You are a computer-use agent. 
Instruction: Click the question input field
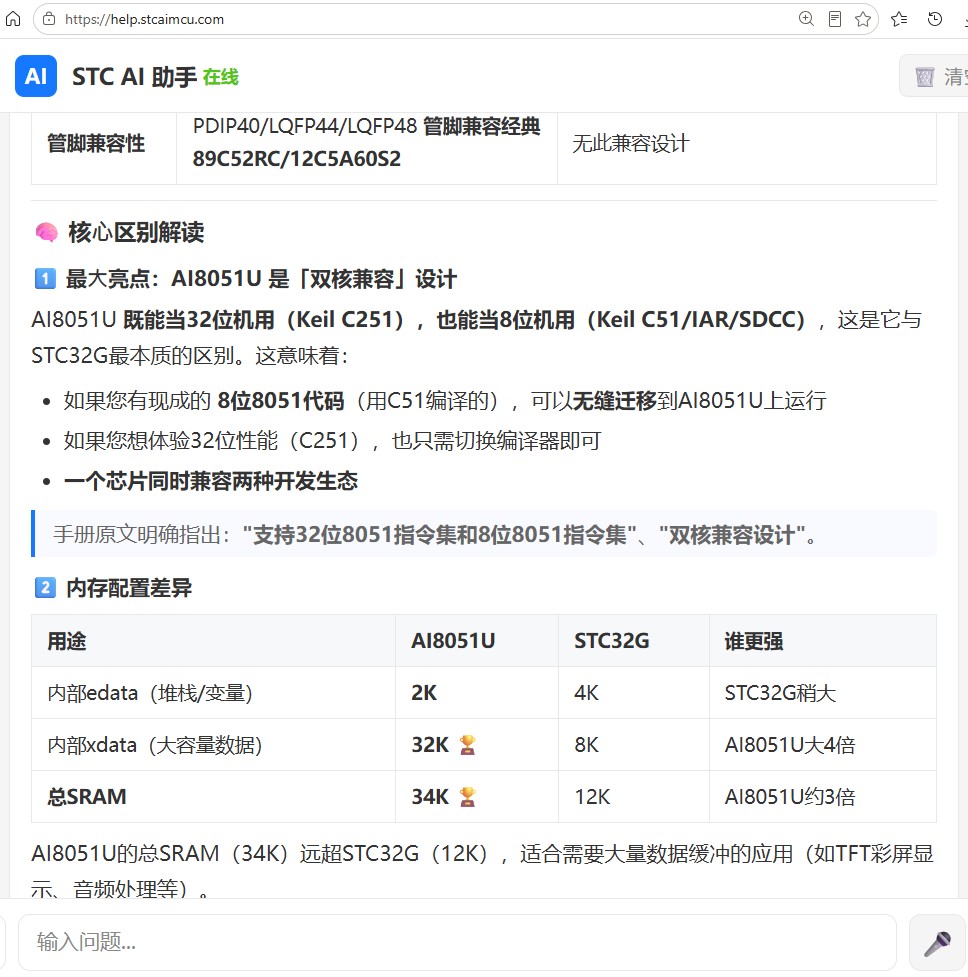click(x=457, y=942)
